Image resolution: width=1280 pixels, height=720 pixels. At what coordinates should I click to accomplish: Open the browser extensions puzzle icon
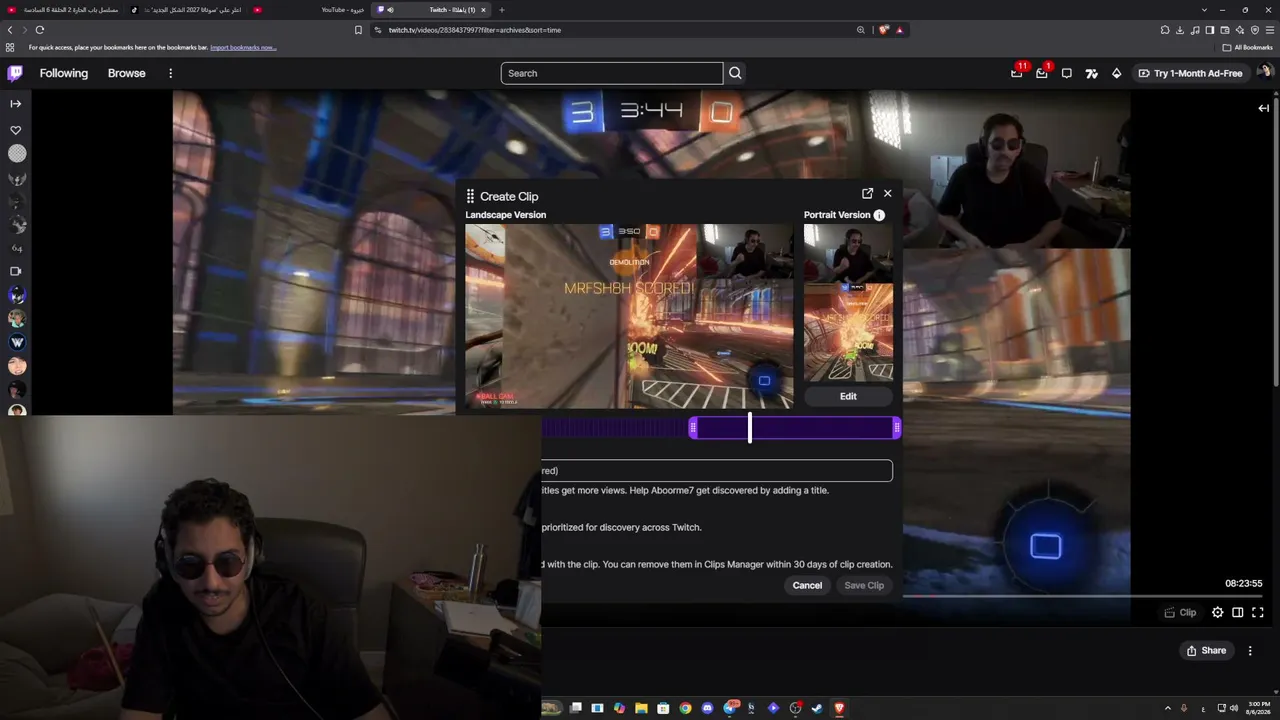point(1165,30)
